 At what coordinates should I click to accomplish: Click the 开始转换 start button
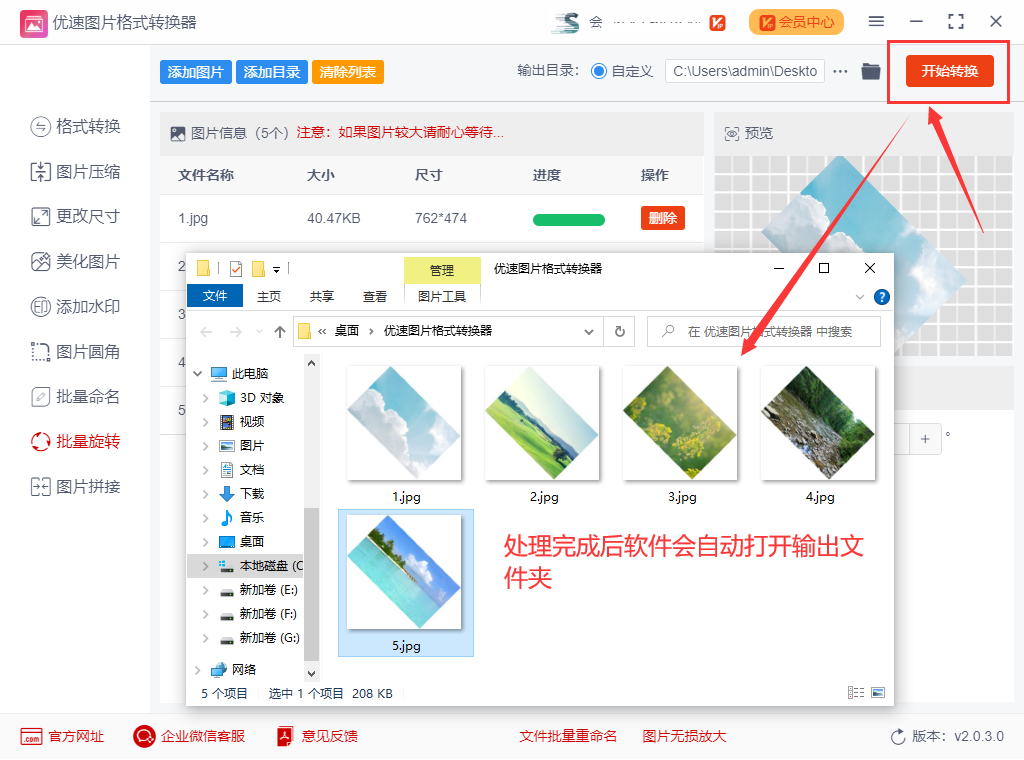pos(949,71)
